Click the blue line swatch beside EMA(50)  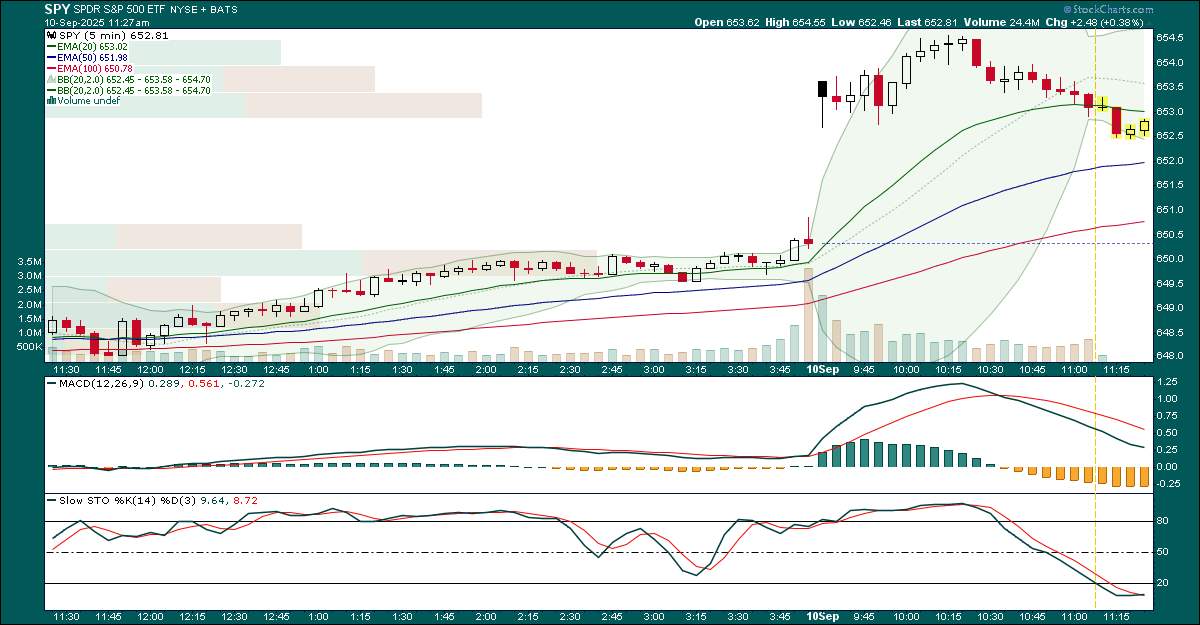pos(51,57)
